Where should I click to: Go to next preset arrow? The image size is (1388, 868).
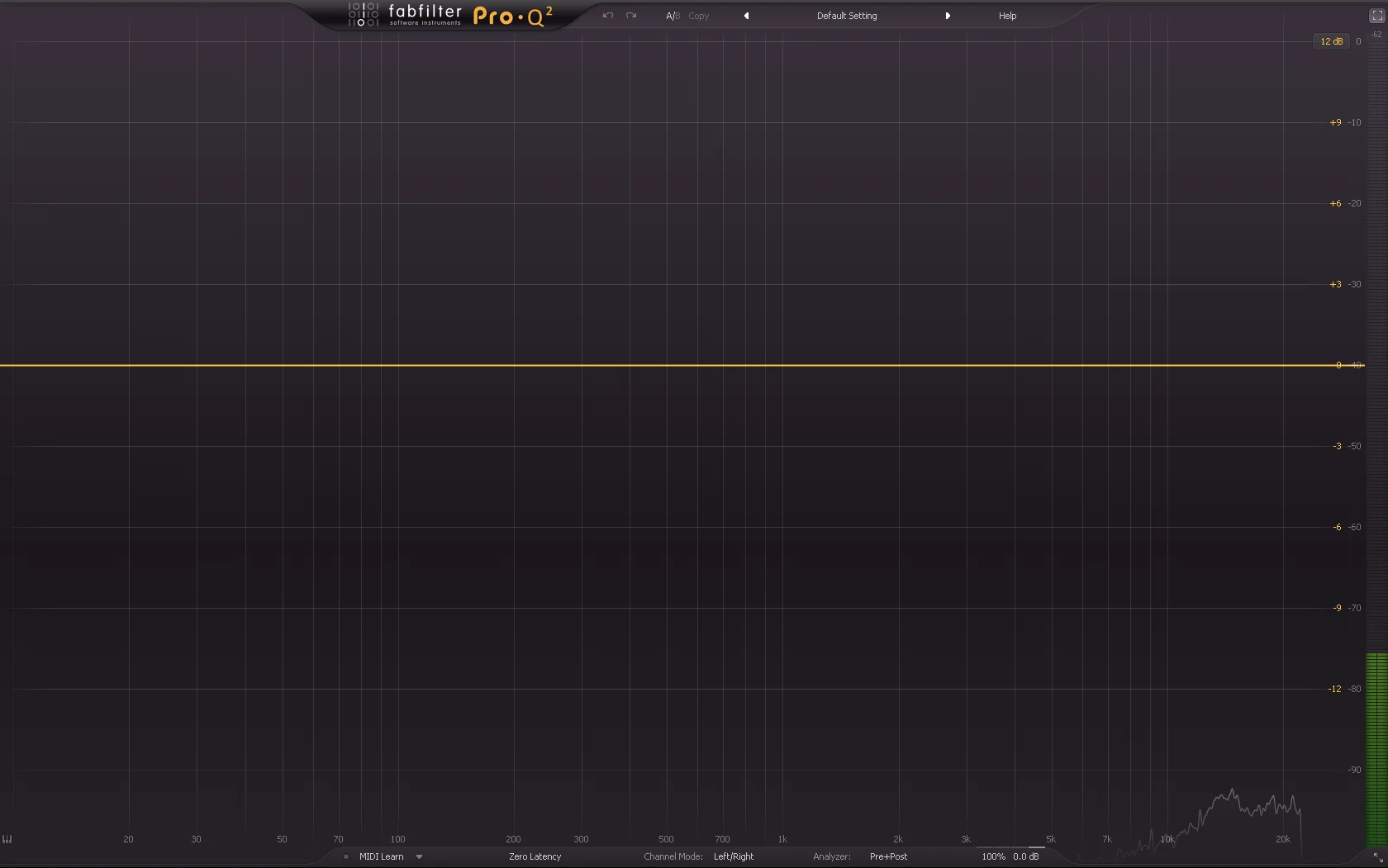[x=948, y=16]
